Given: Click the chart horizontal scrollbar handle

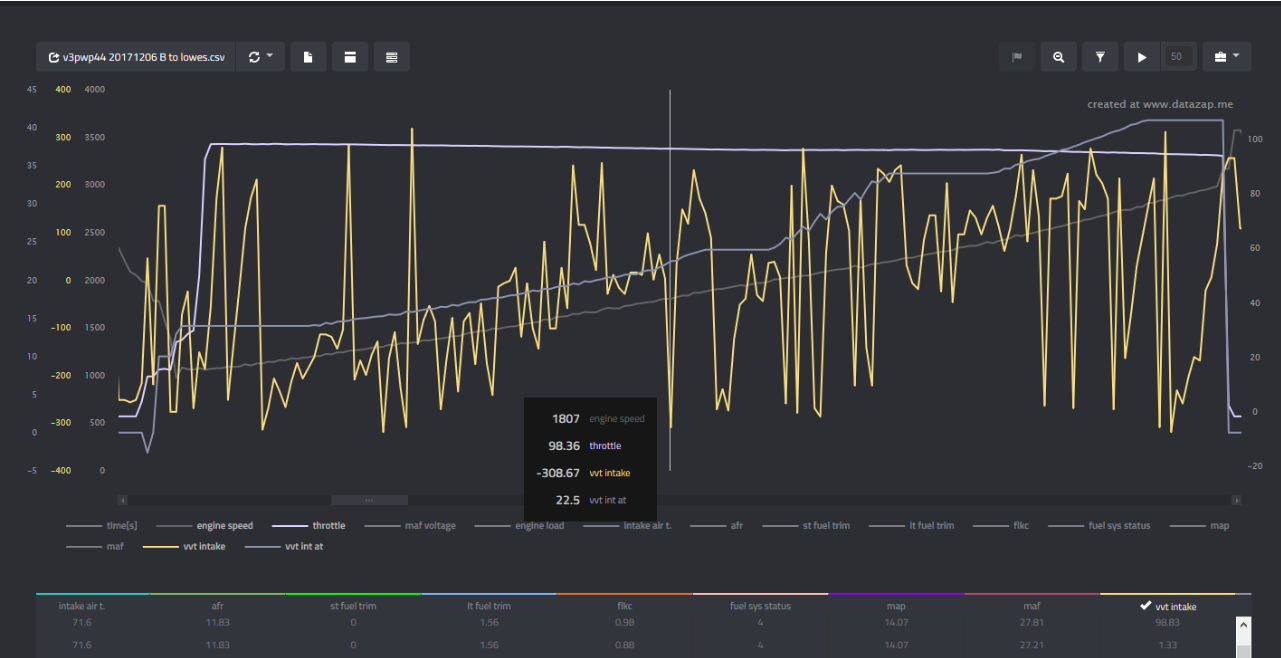Looking at the screenshot, I should click(369, 500).
